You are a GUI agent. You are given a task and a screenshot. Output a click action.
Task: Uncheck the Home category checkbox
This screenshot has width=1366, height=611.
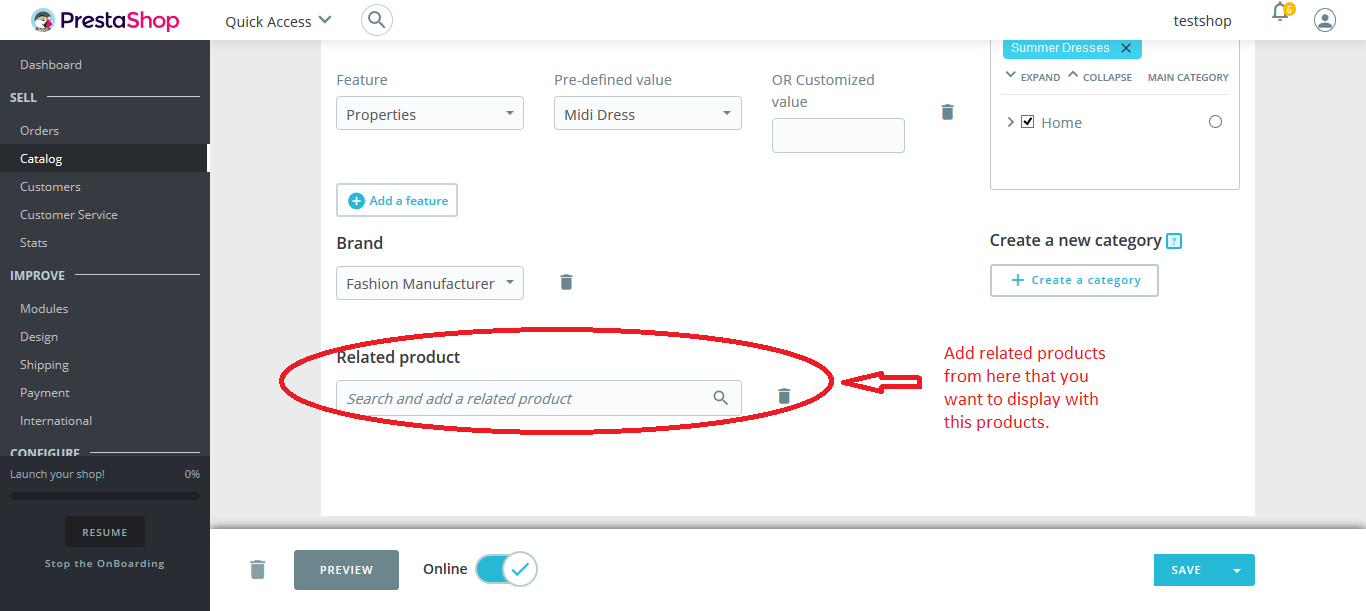[1027, 122]
